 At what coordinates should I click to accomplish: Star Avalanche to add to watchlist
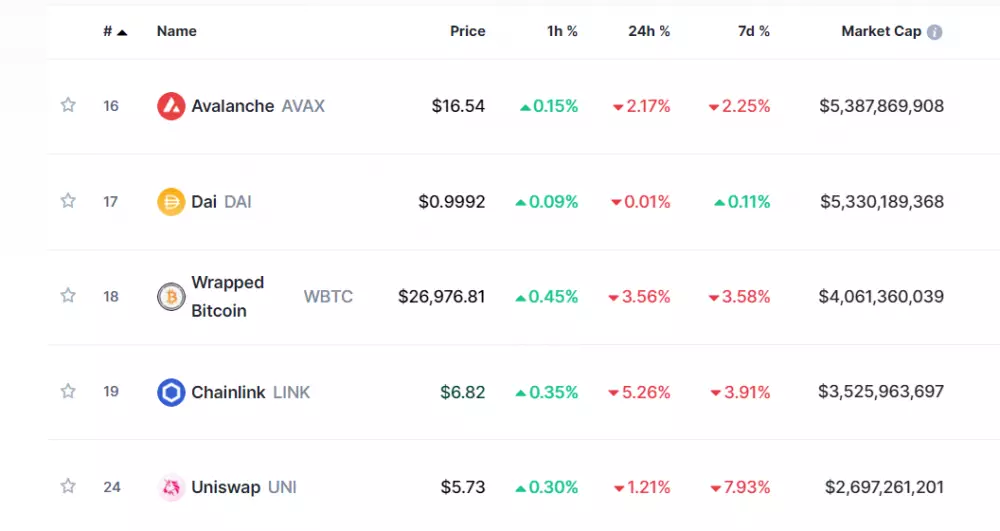[68, 105]
